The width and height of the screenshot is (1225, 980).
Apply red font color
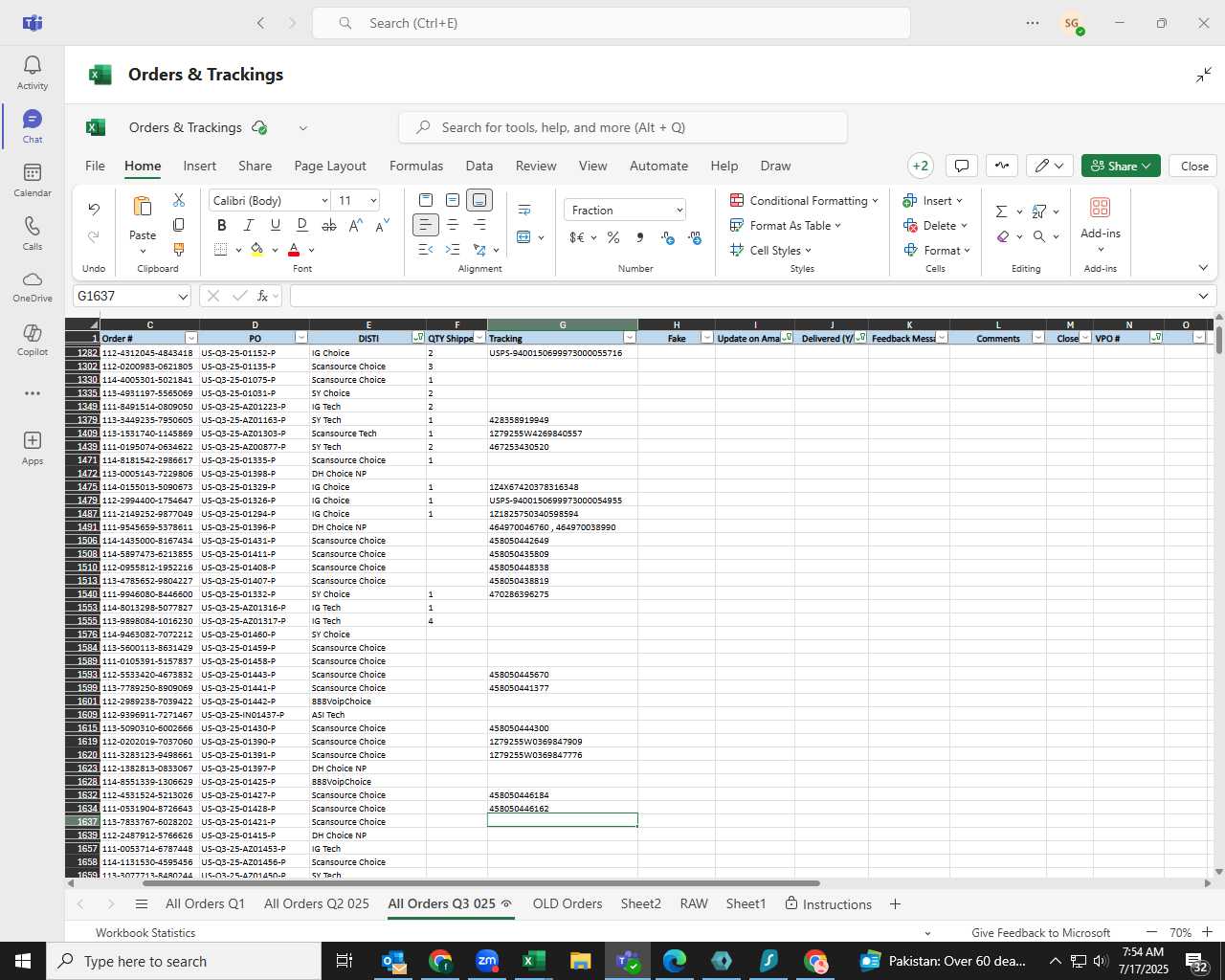[x=294, y=250]
